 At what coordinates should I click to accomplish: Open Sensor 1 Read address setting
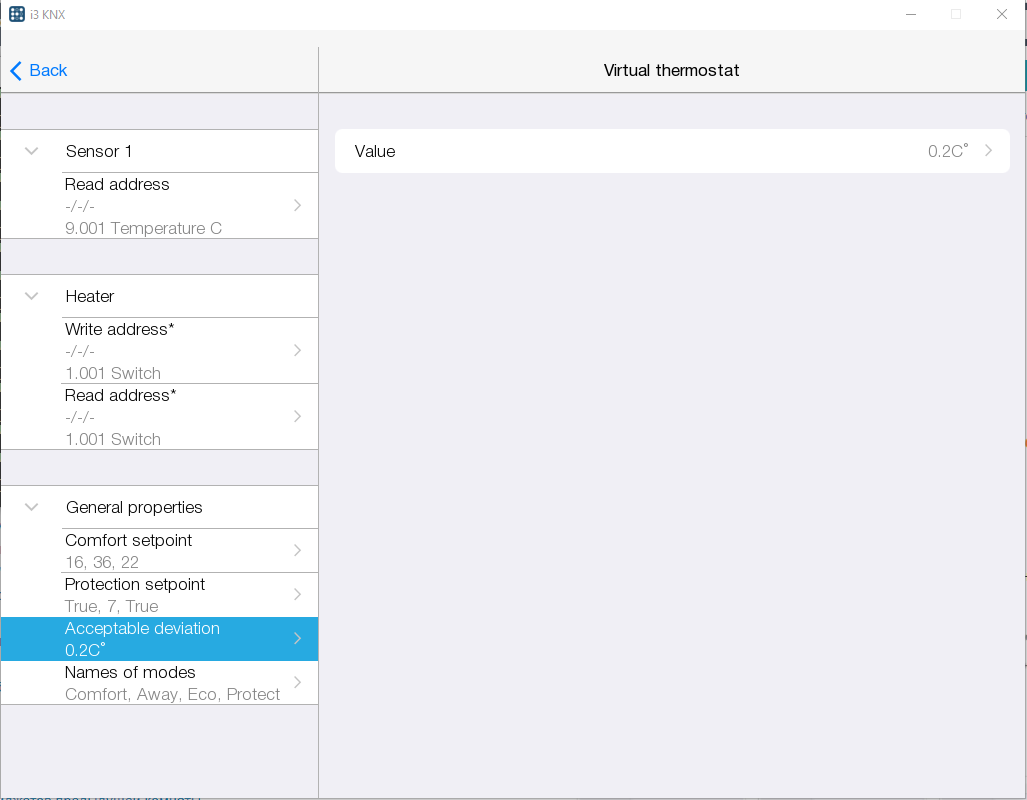pyautogui.click(x=180, y=205)
